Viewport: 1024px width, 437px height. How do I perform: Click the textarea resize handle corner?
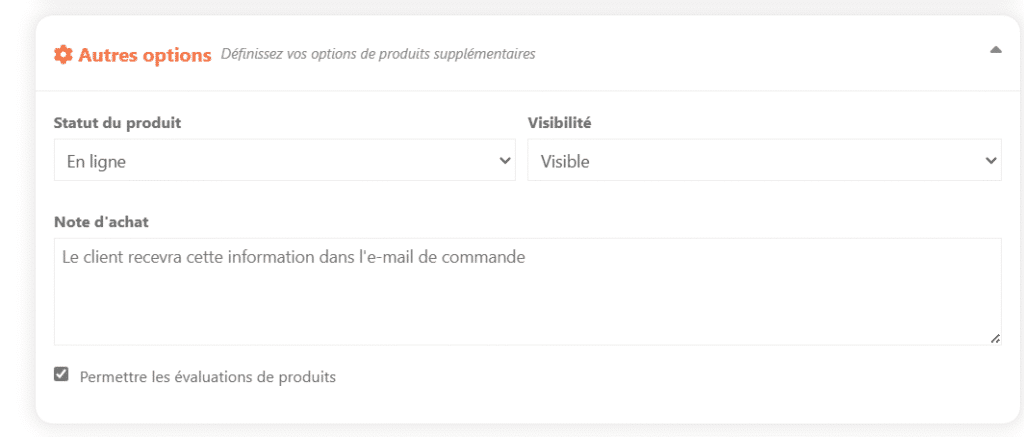coord(995,338)
